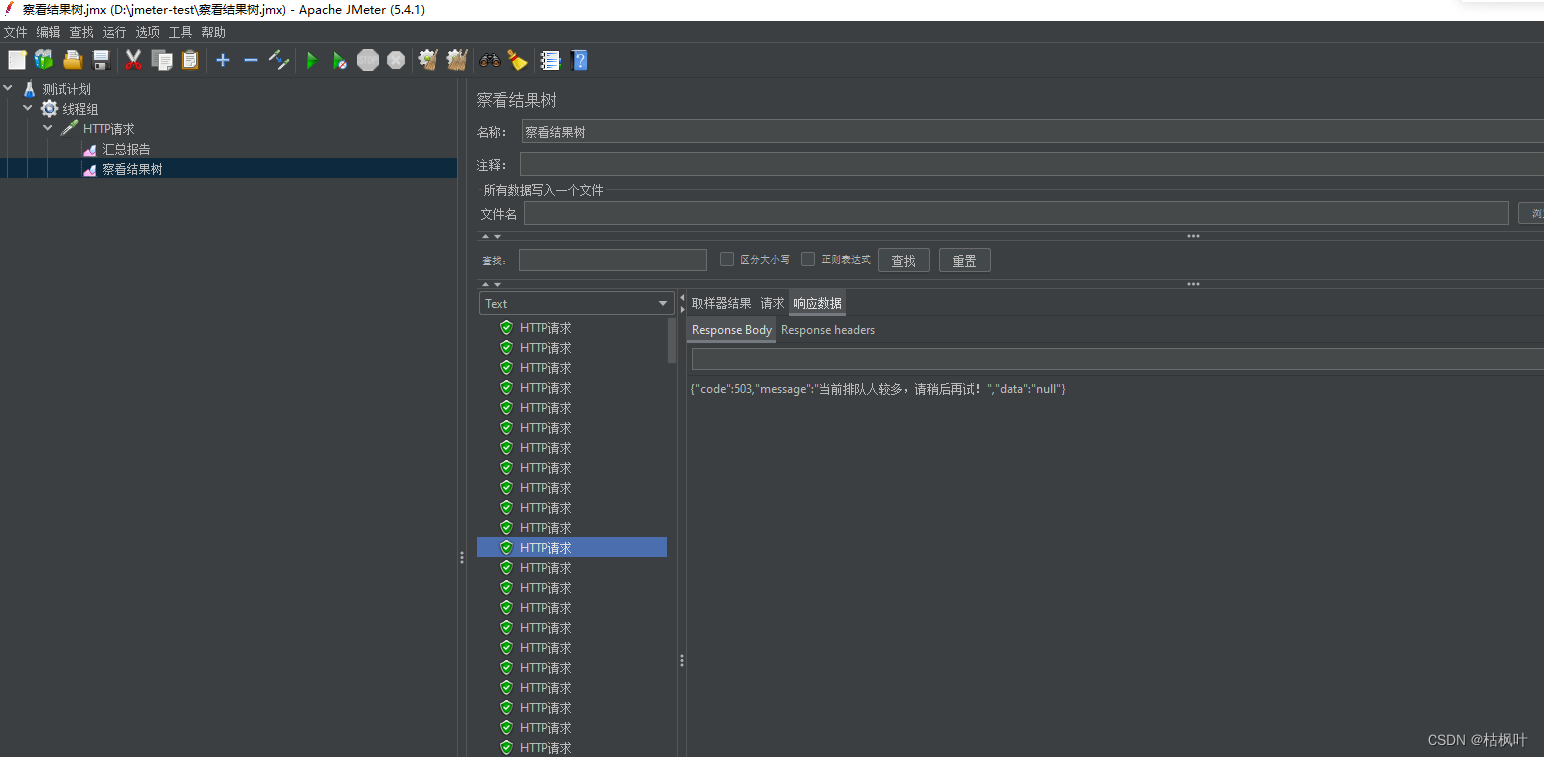The width and height of the screenshot is (1544, 757).
Task: Open the Text renderer dropdown
Action: [576, 304]
